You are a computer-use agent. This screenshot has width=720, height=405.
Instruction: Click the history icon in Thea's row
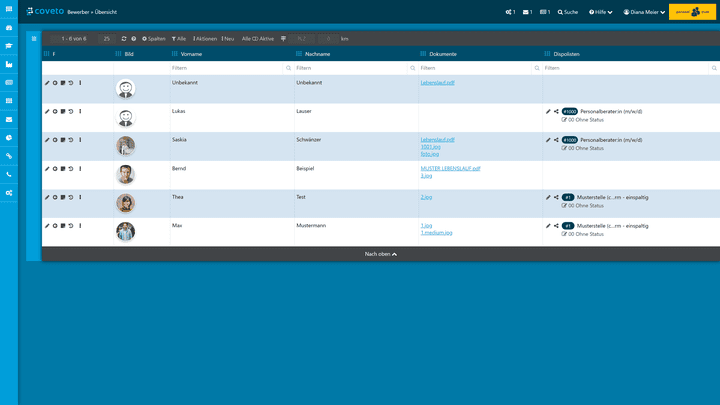[71, 197]
